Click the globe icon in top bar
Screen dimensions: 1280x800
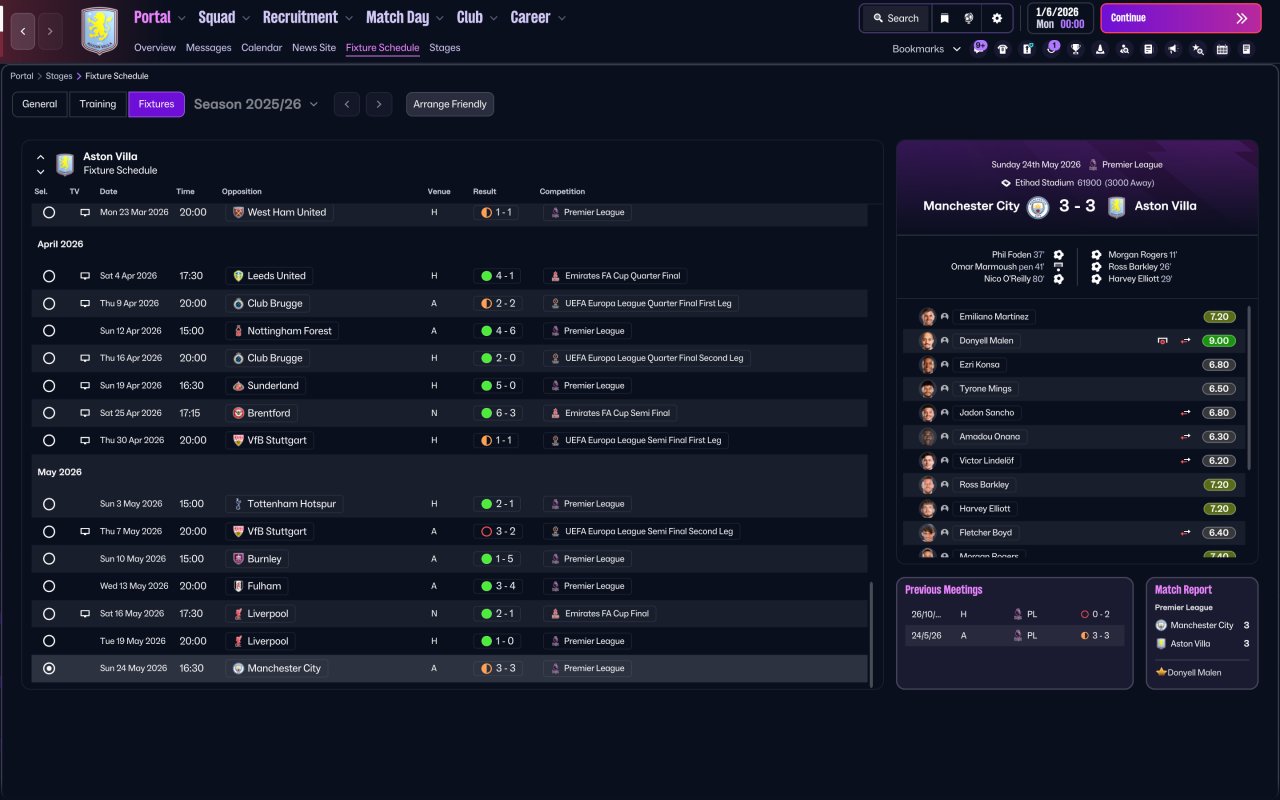970,18
